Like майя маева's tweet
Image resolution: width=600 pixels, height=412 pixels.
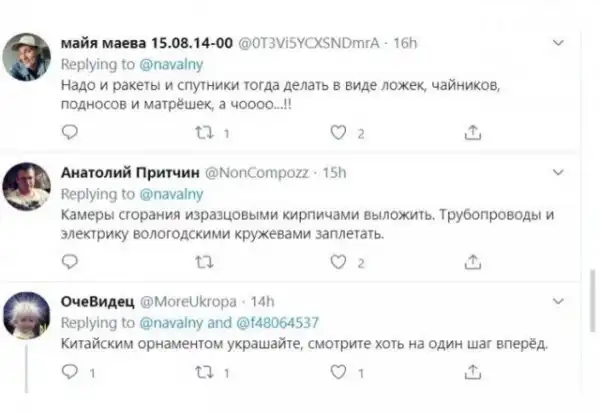click(x=339, y=132)
